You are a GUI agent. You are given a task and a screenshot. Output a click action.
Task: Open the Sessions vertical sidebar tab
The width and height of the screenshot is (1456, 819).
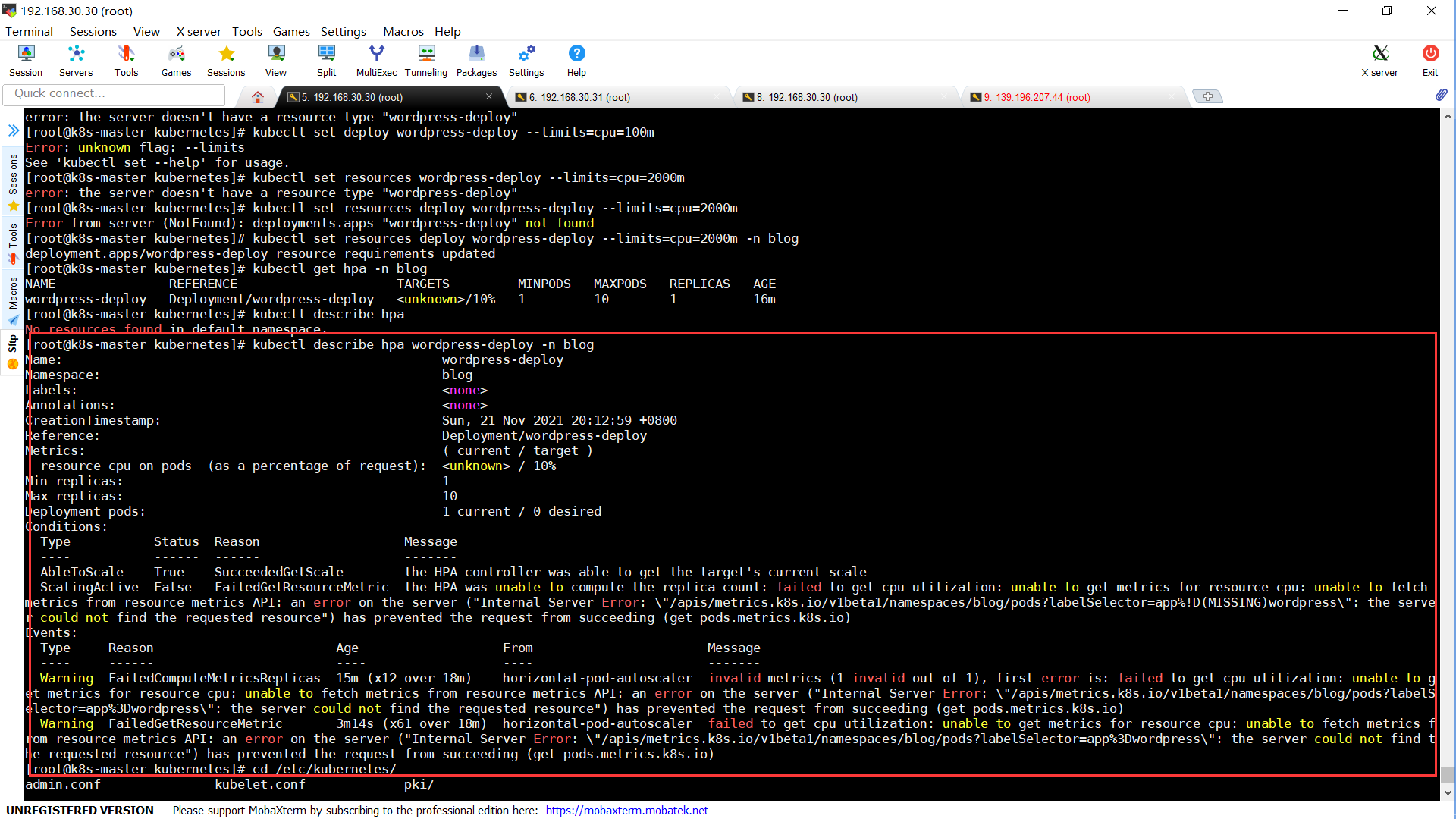pyautogui.click(x=13, y=182)
